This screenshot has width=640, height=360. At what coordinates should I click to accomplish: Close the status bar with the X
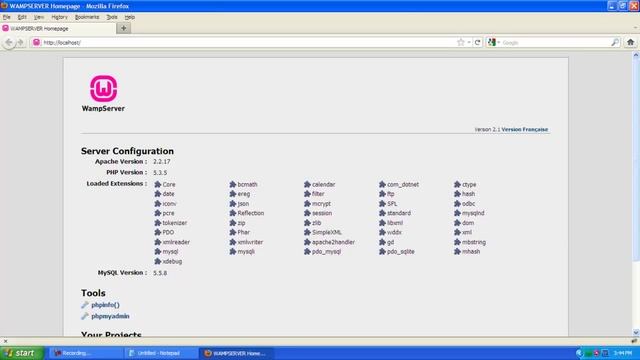click(5, 341)
